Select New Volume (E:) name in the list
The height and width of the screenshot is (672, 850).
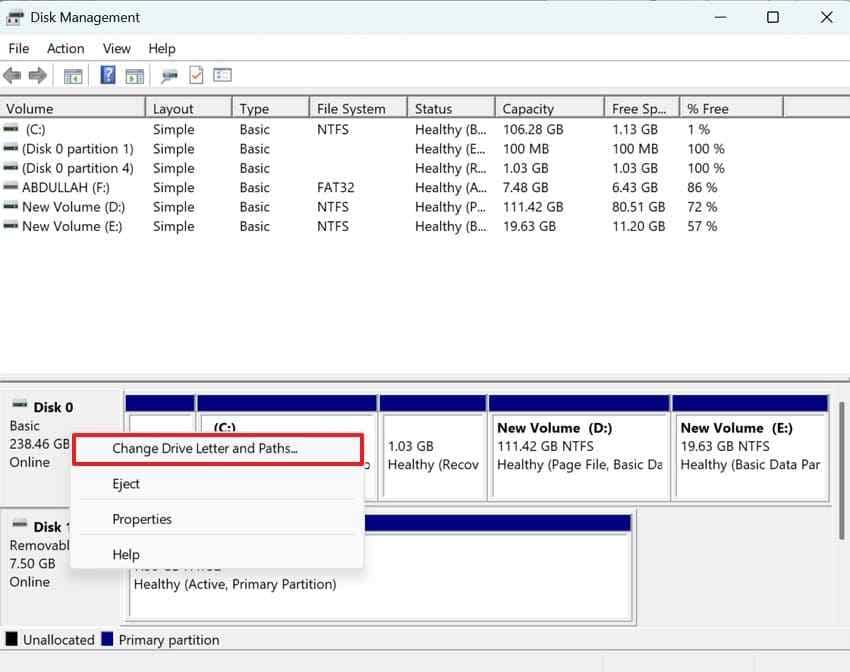click(x=72, y=227)
